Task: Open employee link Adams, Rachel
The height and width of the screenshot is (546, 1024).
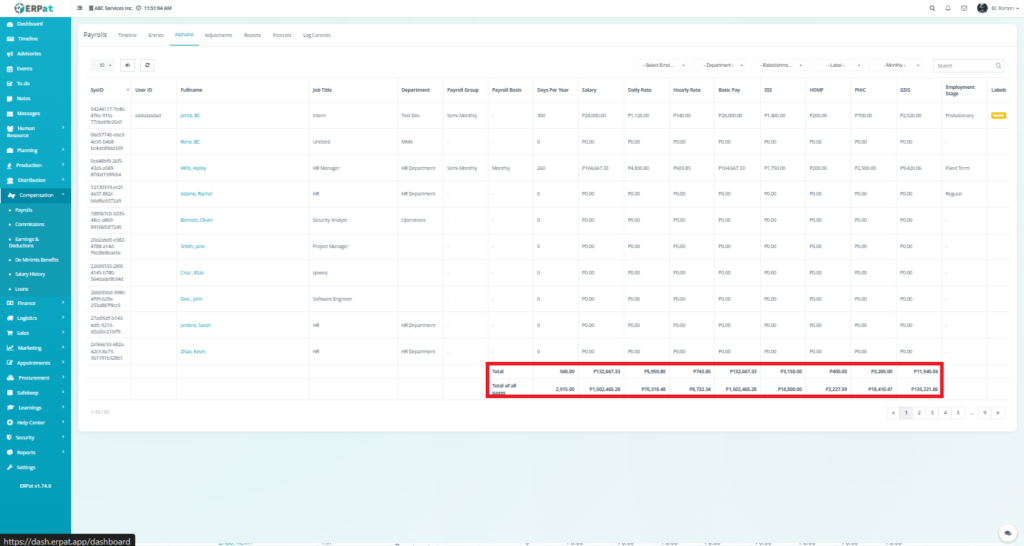Action: 197,193
